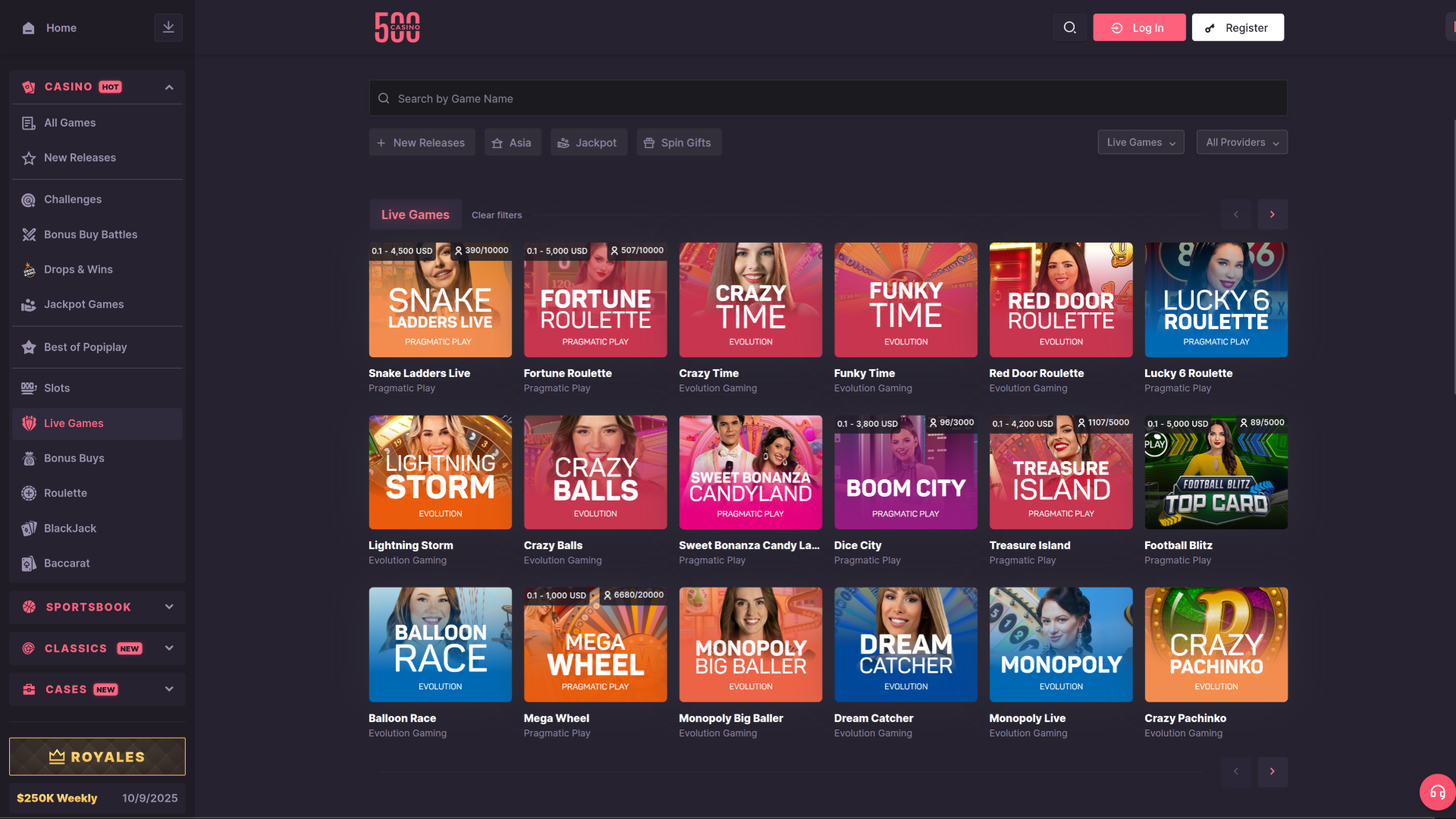Filter by Spin Gifts chip
Viewport: 1456px width, 819px height.
[679, 143]
